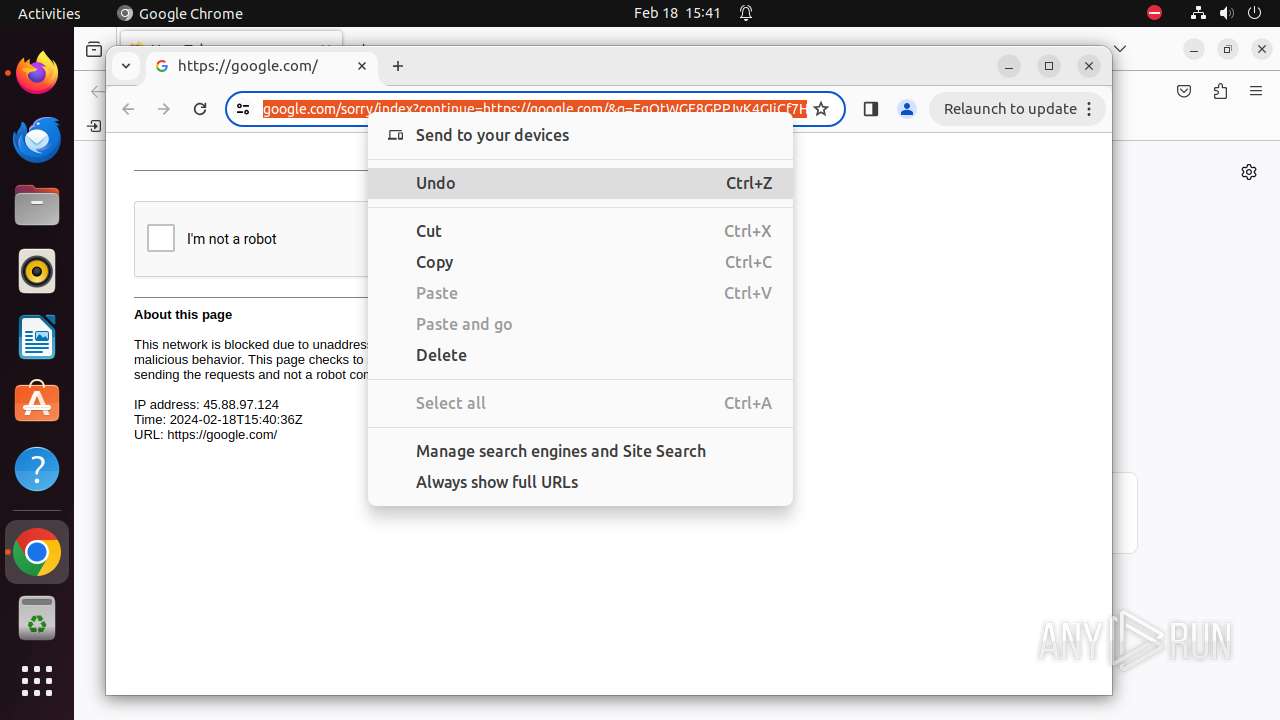Open Chrome side panel
1280x720 pixels.
870,109
